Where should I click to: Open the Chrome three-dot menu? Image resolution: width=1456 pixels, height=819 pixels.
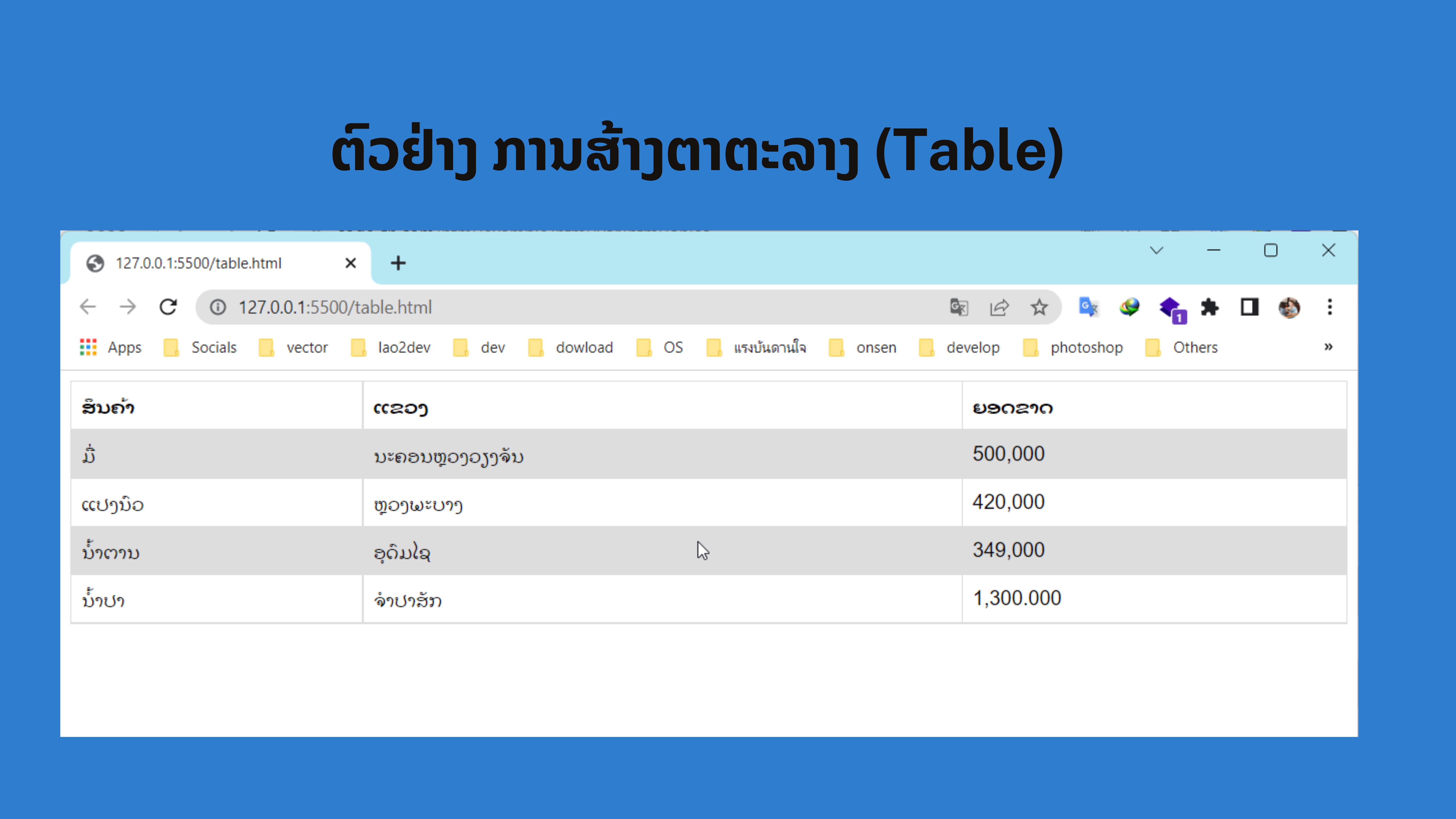point(1329,307)
